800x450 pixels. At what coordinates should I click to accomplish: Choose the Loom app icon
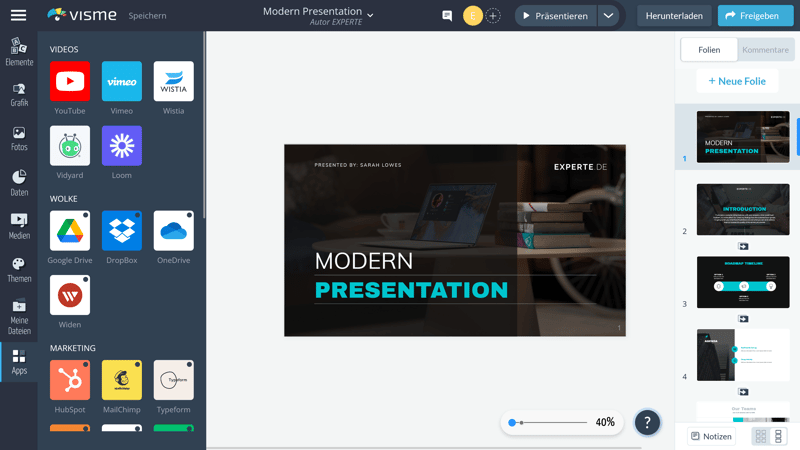pyautogui.click(x=122, y=146)
